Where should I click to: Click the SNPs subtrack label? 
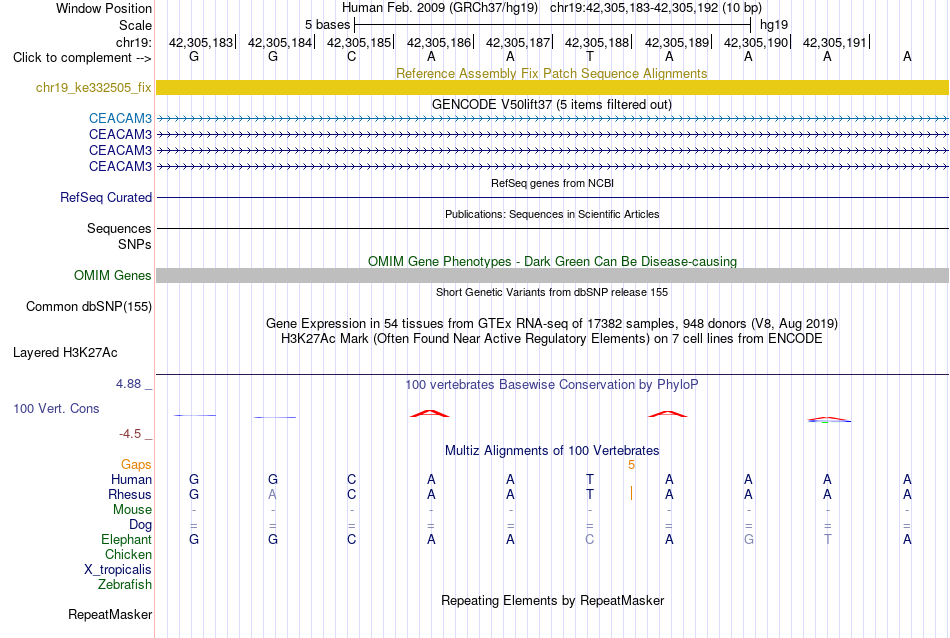click(x=135, y=244)
